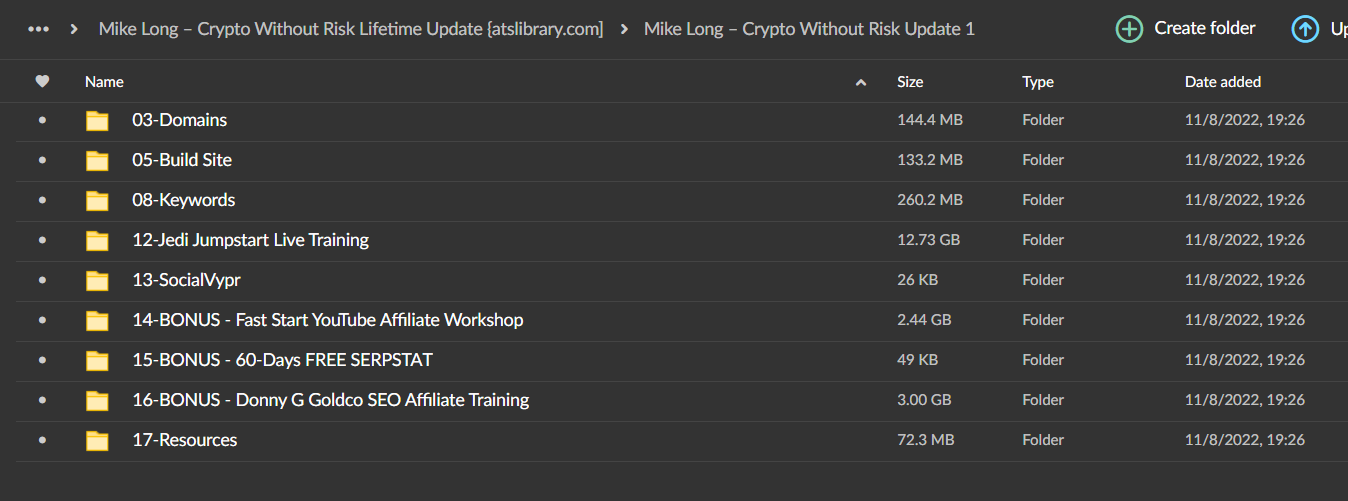
Task: Click the folder icon for 13-SocialVypr
Action: coord(97,281)
